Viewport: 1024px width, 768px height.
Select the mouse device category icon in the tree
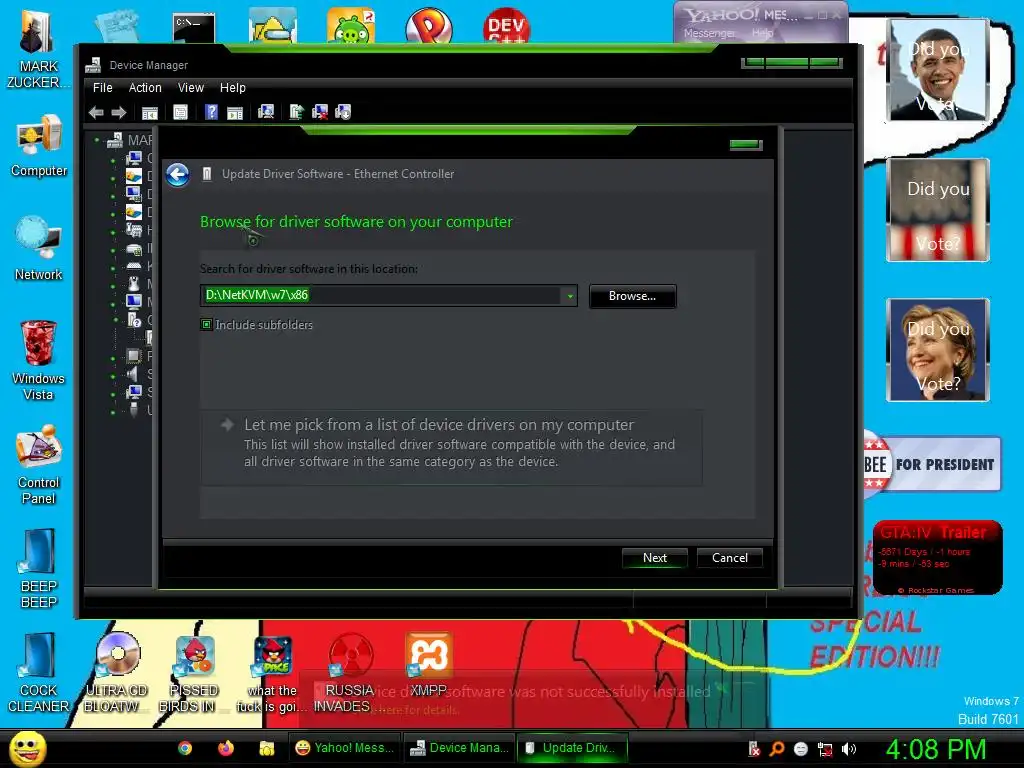(134, 283)
